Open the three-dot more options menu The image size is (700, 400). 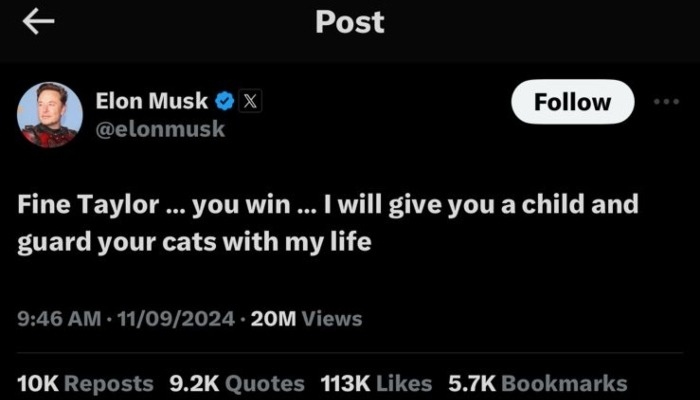click(667, 102)
